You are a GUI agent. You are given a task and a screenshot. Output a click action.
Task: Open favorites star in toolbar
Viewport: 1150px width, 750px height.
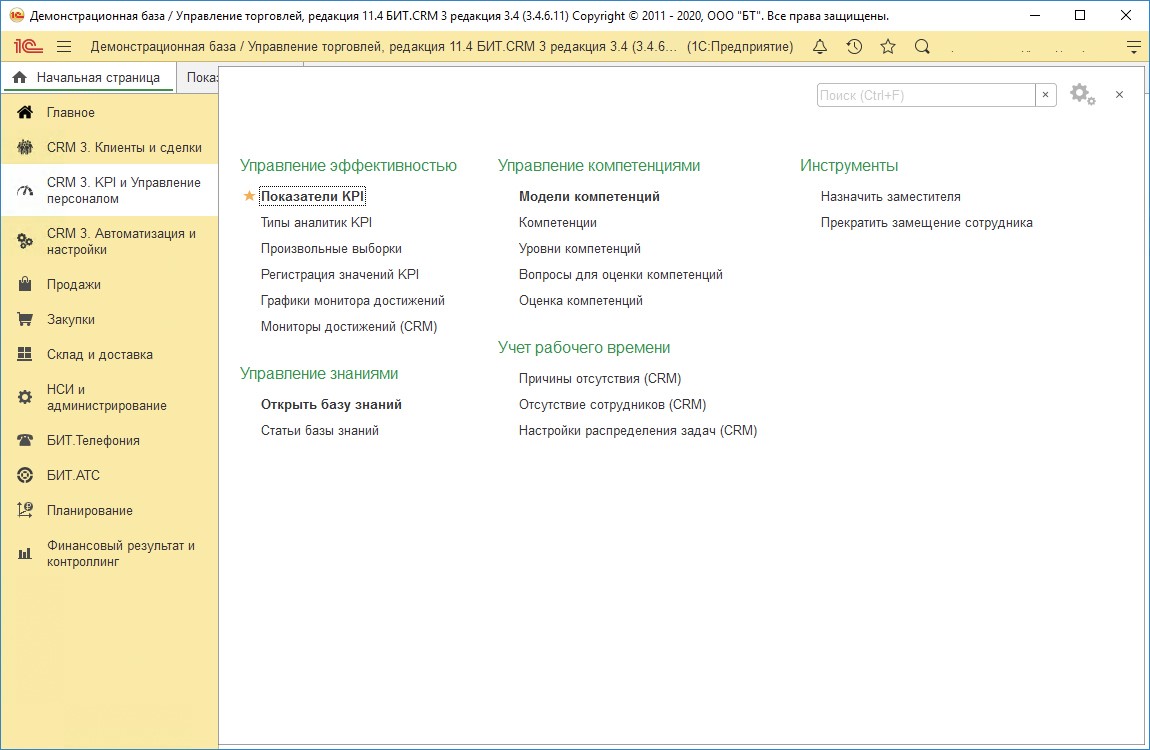[888, 47]
